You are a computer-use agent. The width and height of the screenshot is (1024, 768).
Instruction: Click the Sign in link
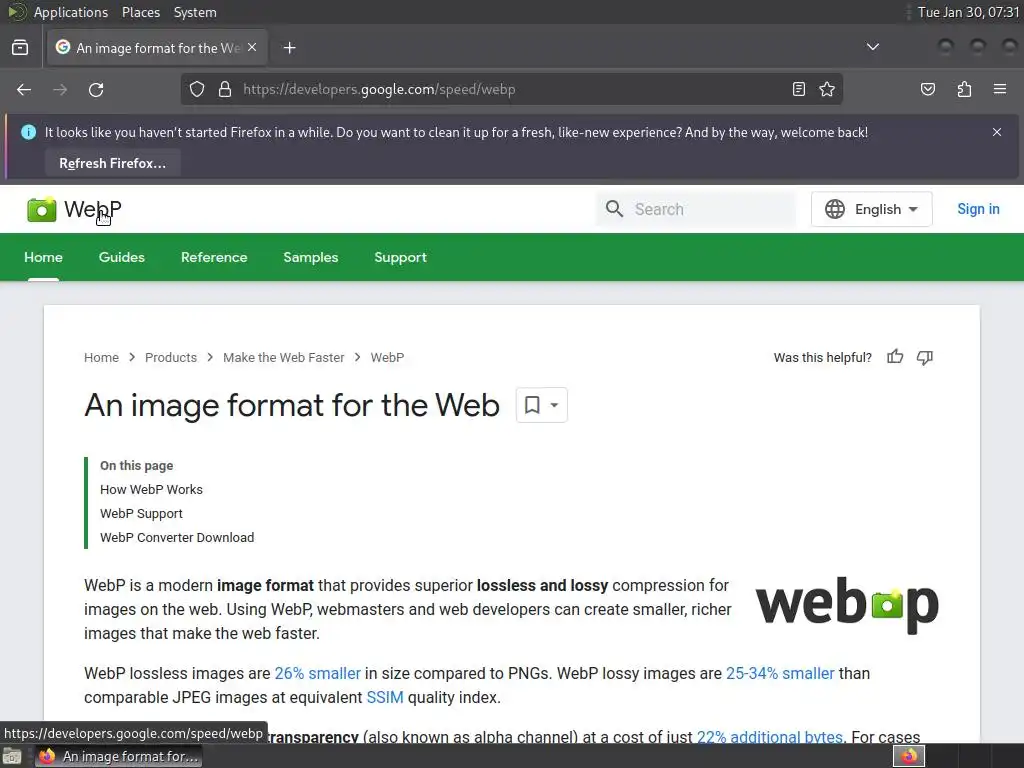point(978,209)
